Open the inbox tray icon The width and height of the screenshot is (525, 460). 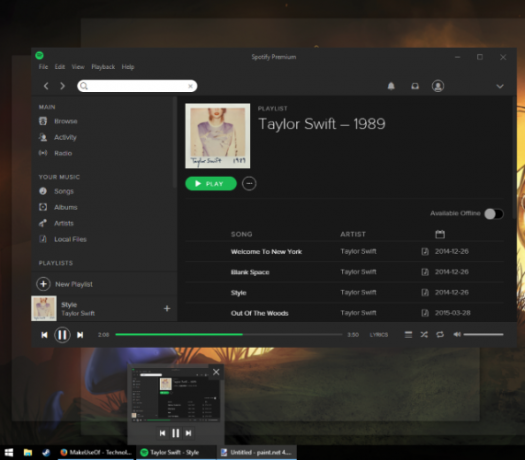[x=415, y=86]
